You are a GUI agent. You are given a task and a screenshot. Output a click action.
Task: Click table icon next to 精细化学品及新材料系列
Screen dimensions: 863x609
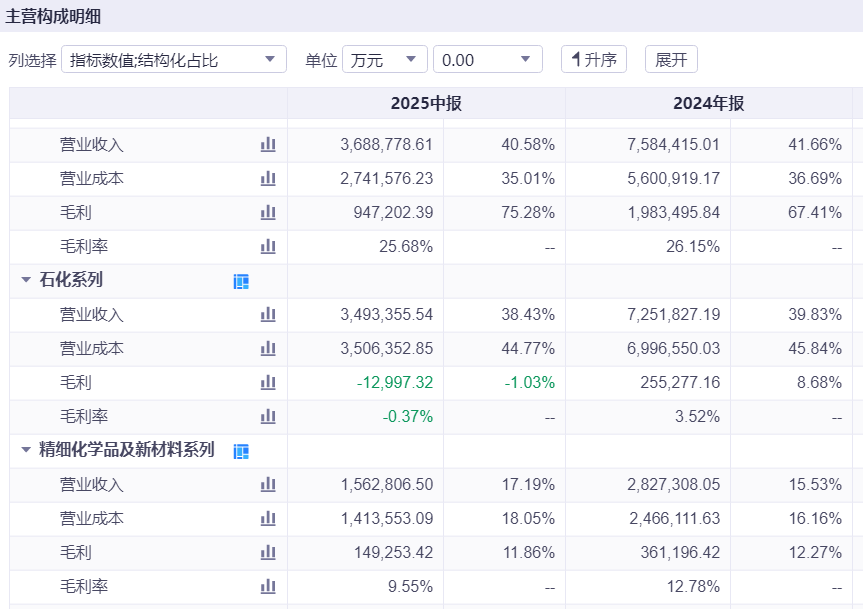pyautogui.click(x=241, y=451)
